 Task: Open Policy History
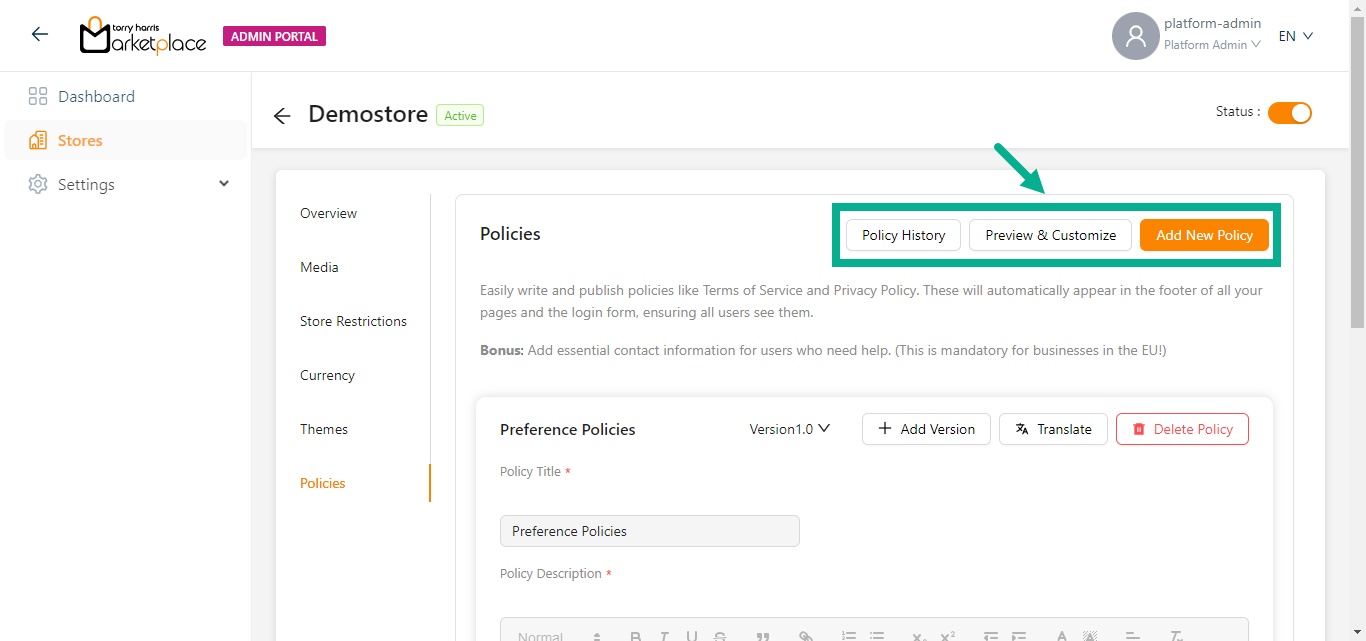[903, 235]
